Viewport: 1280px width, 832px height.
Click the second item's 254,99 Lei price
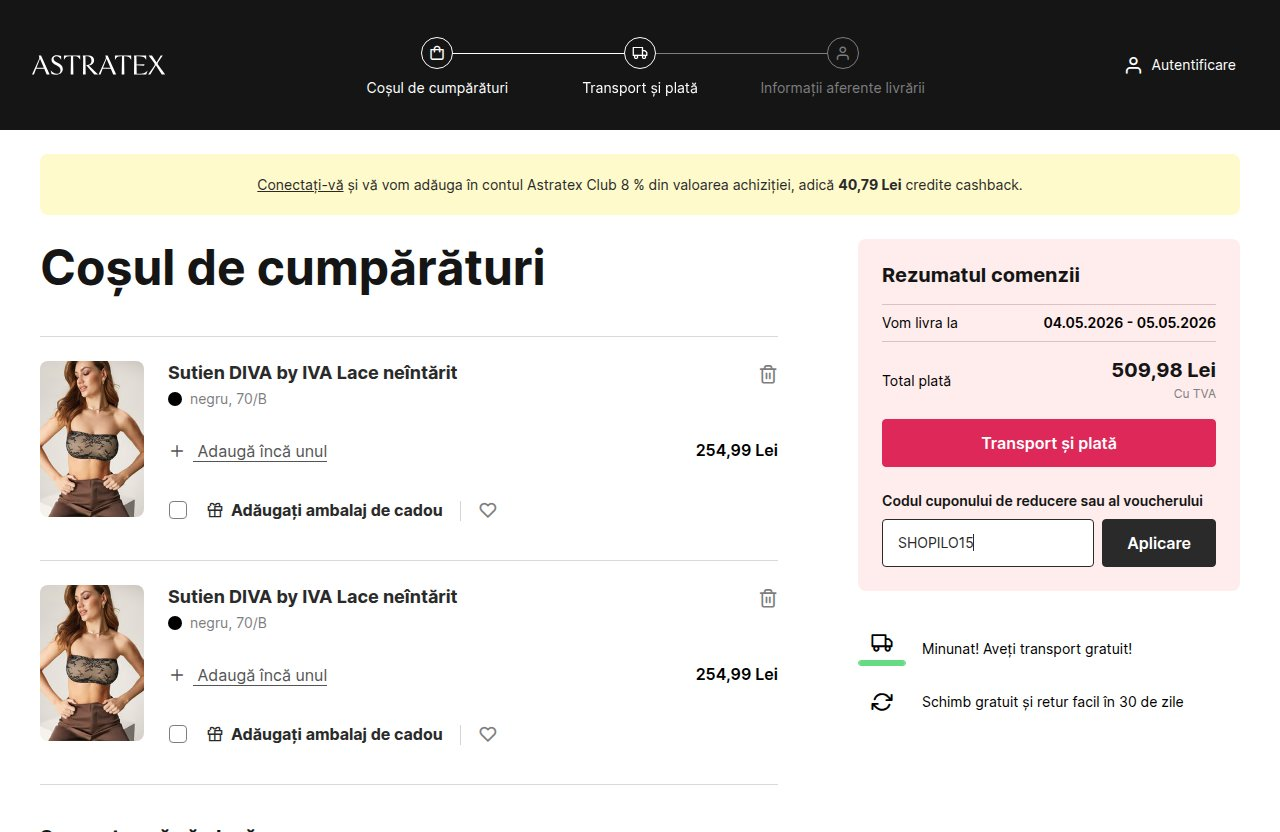[737, 674]
